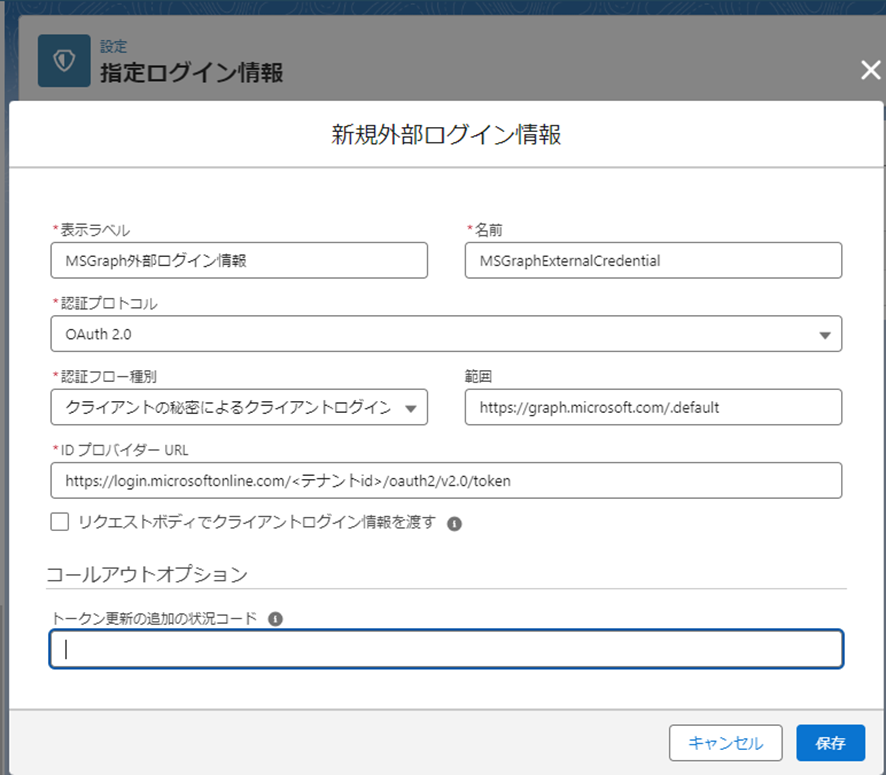Click the 新規外部ログイン情報 dialog title
Screen dimensions: 886x775
446,135
